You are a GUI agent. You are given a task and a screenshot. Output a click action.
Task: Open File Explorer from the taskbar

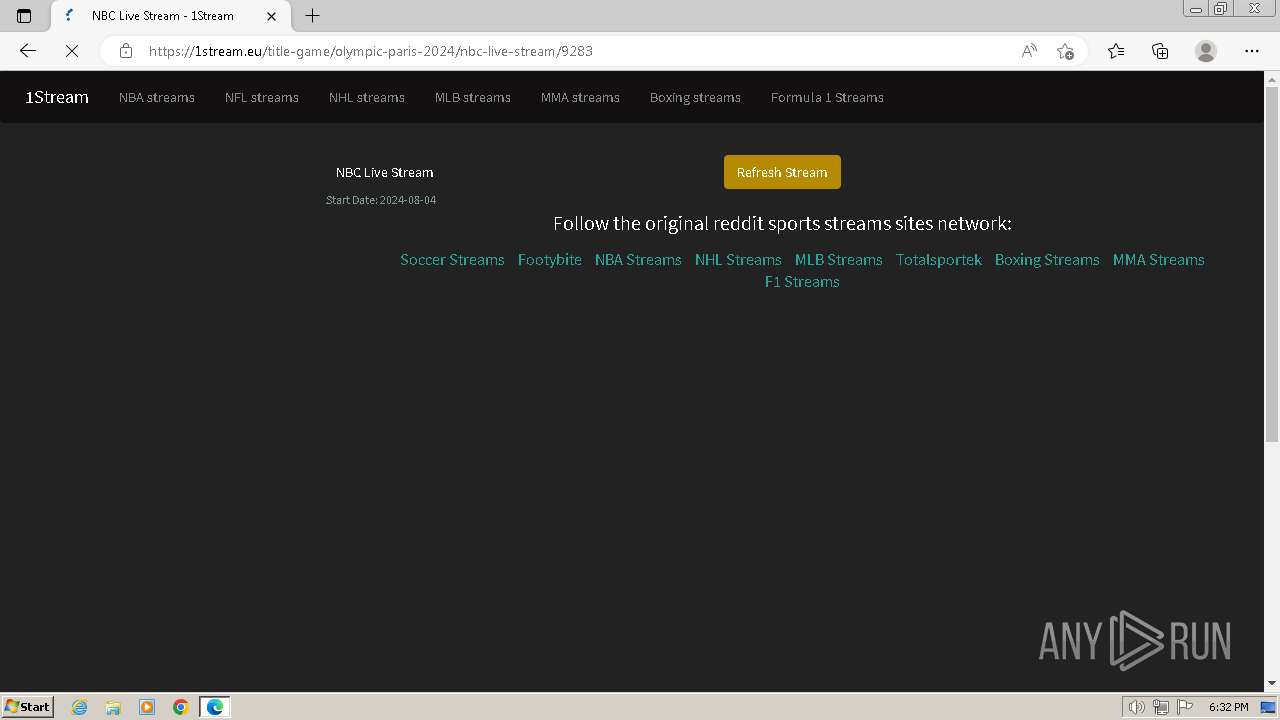113,707
